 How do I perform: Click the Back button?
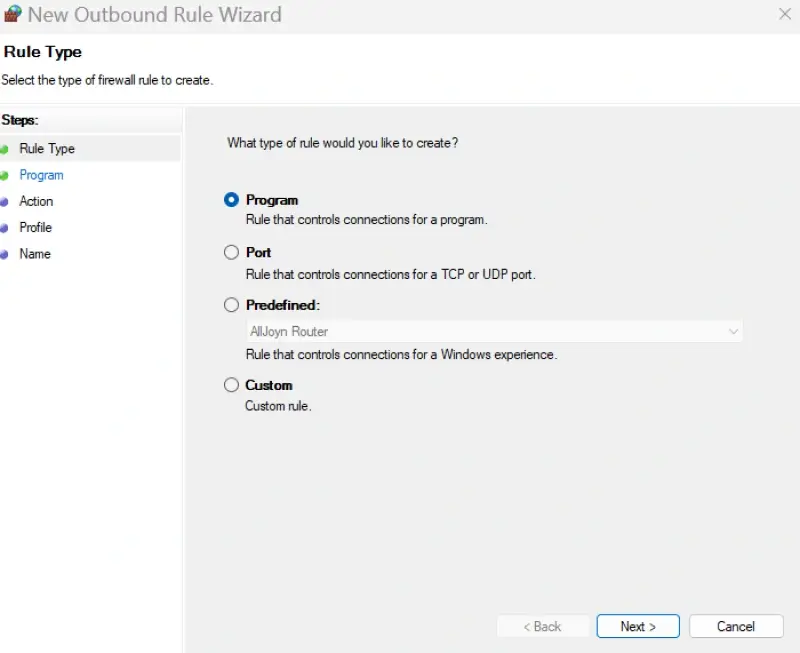pos(543,626)
